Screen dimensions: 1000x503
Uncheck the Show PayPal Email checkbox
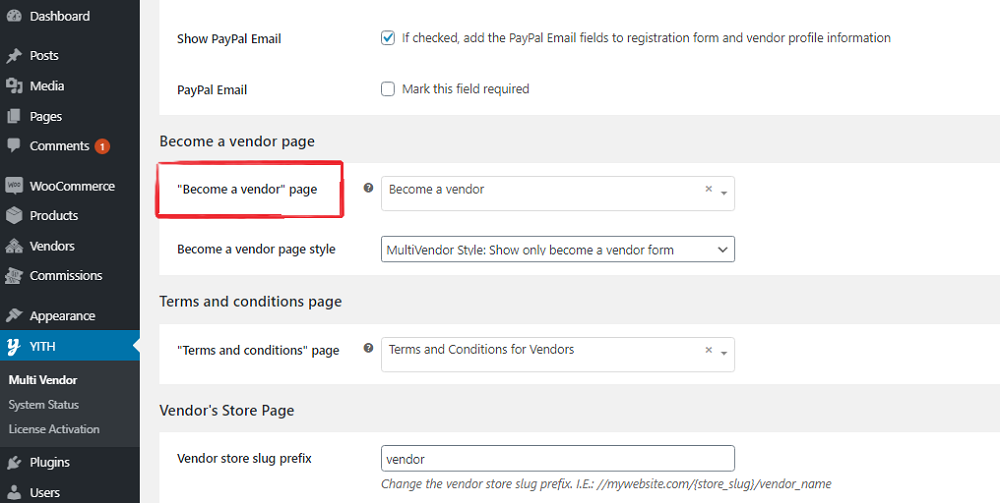point(388,38)
